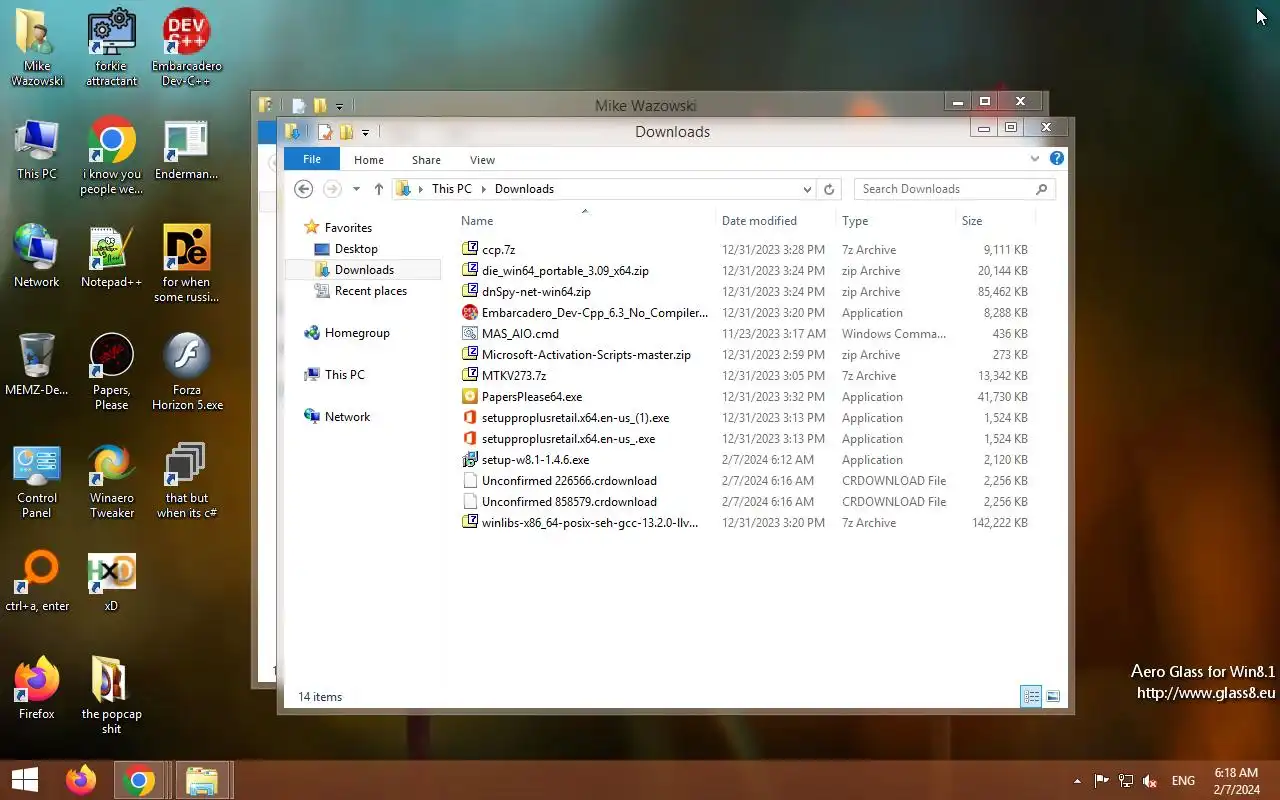Open the Recent locations dropdown arrow
Image resolution: width=1280 pixels, height=800 pixels.
coord(356,189)
